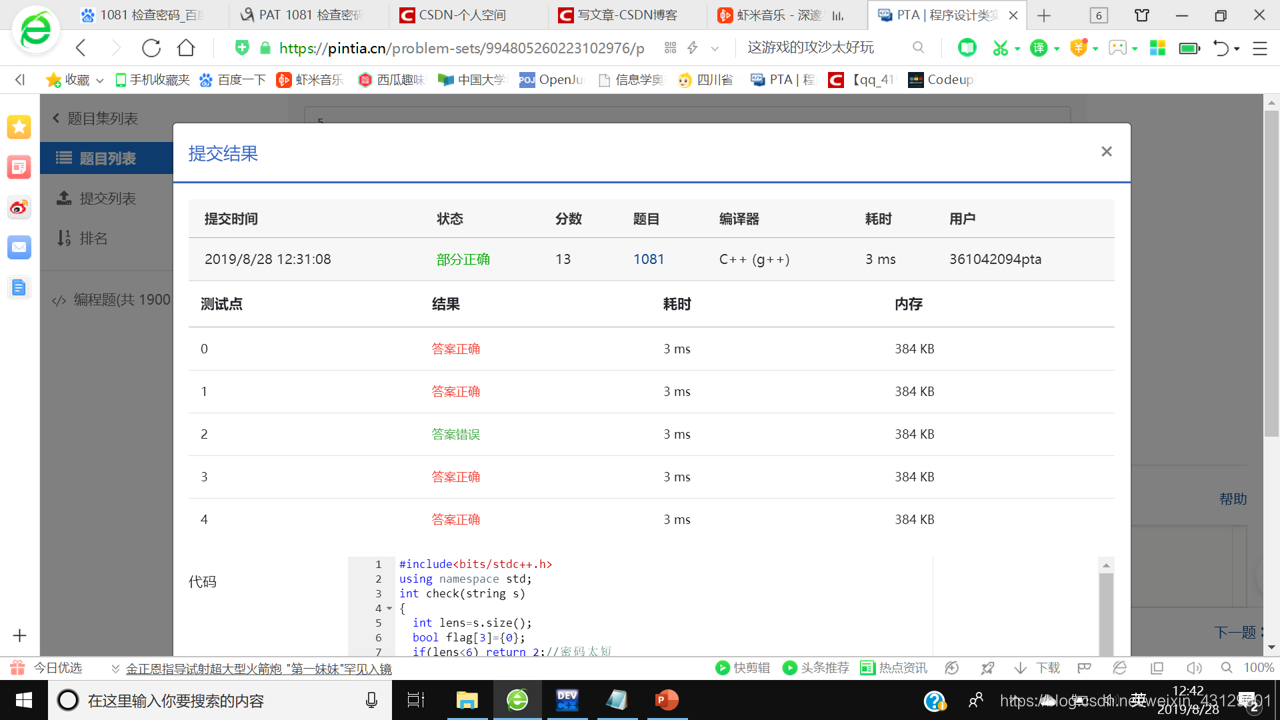The height and width of the screenshot is (720, 1280).
Task: Open the browser hamburger menu
Action: [1260, 47]
